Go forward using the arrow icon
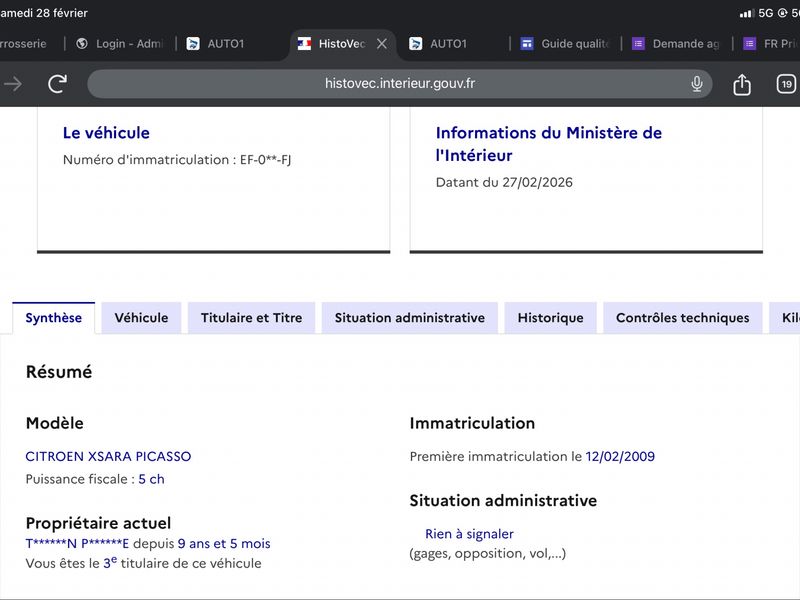This screenshot has height=600, width=800. point(13,84)
